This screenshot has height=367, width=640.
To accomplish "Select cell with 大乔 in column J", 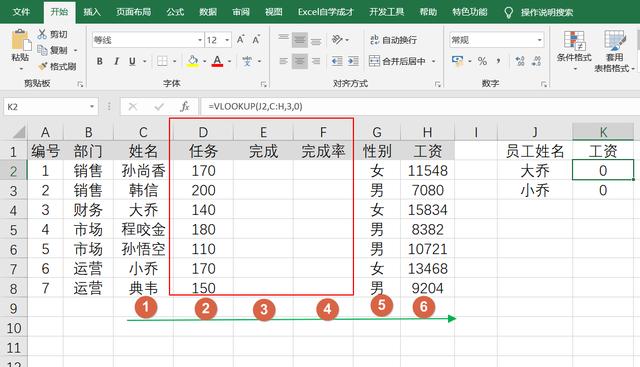I will [x=535, y=171].
